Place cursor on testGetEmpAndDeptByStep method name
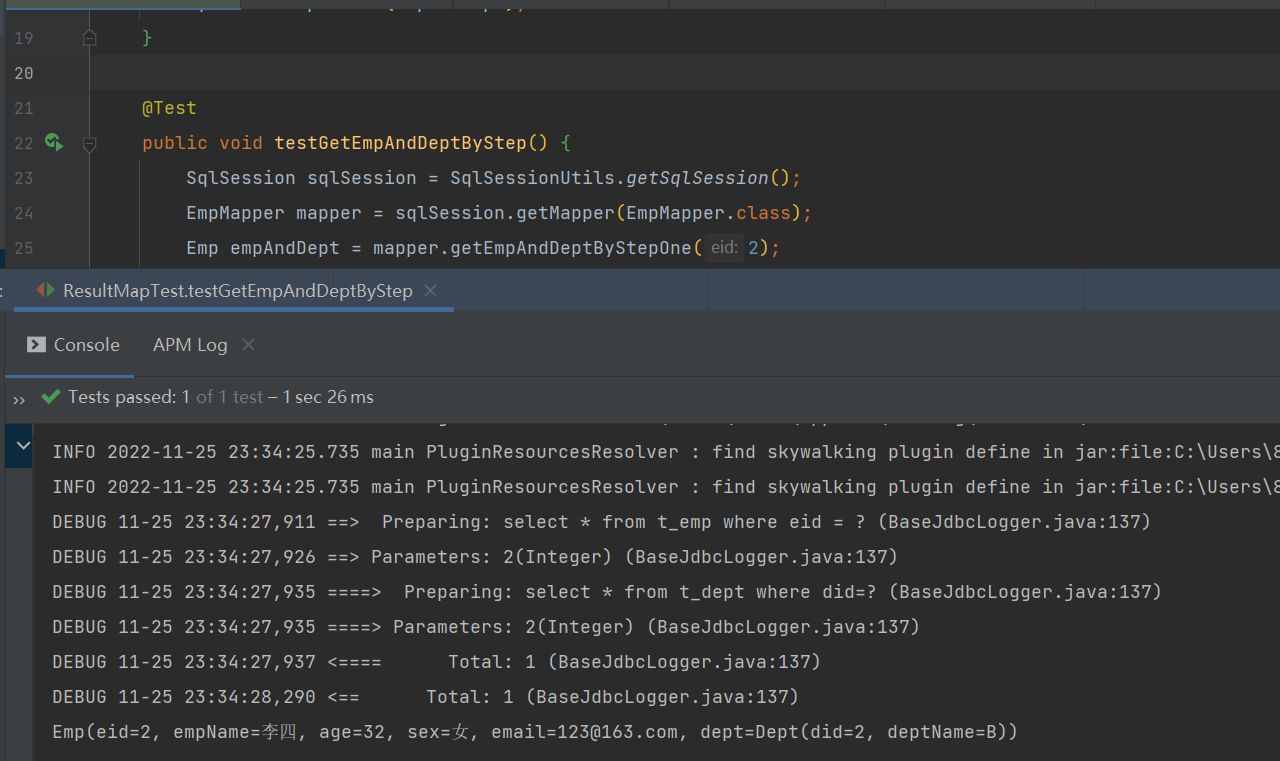The height and width of the screenshot is (761, 1280). pyautogui.click(x=400, y=143)
